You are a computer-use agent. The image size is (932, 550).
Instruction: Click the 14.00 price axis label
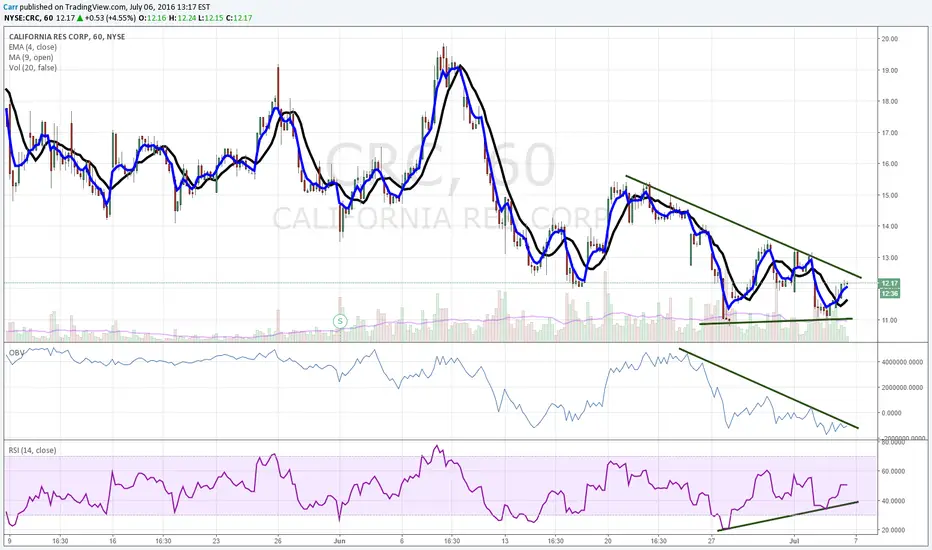point(890,227)
